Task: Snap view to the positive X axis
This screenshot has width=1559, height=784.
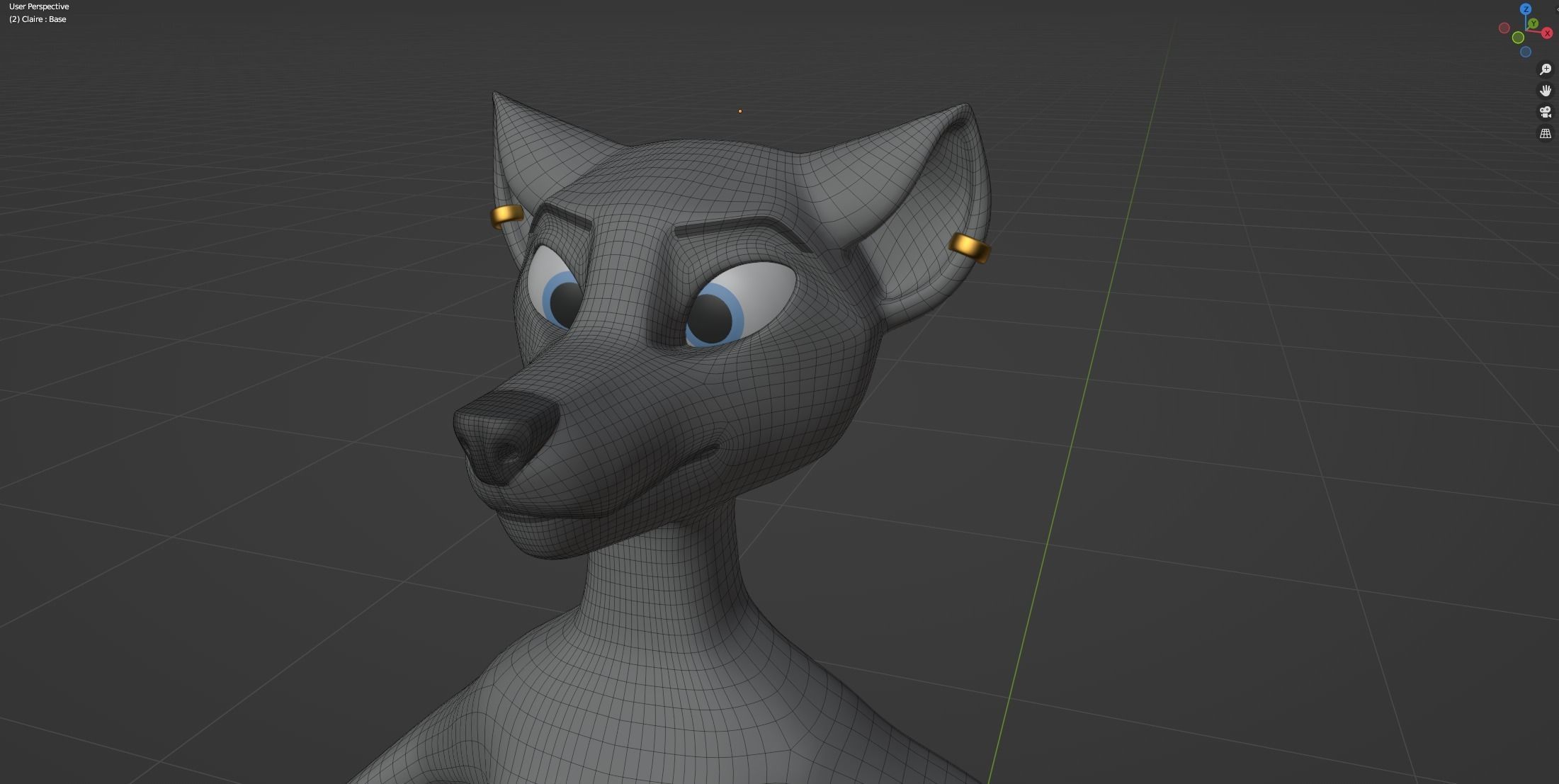Action: click(x=1547, y=33)
